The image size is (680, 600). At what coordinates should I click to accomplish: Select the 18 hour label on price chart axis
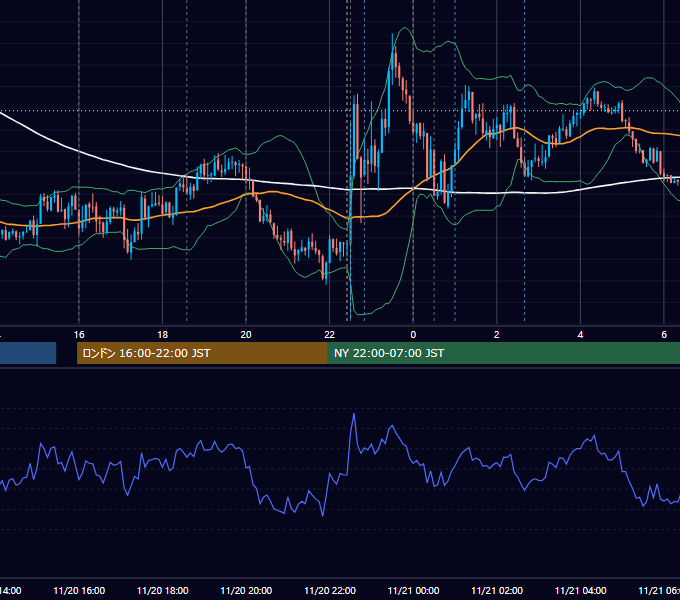point(162,335)
